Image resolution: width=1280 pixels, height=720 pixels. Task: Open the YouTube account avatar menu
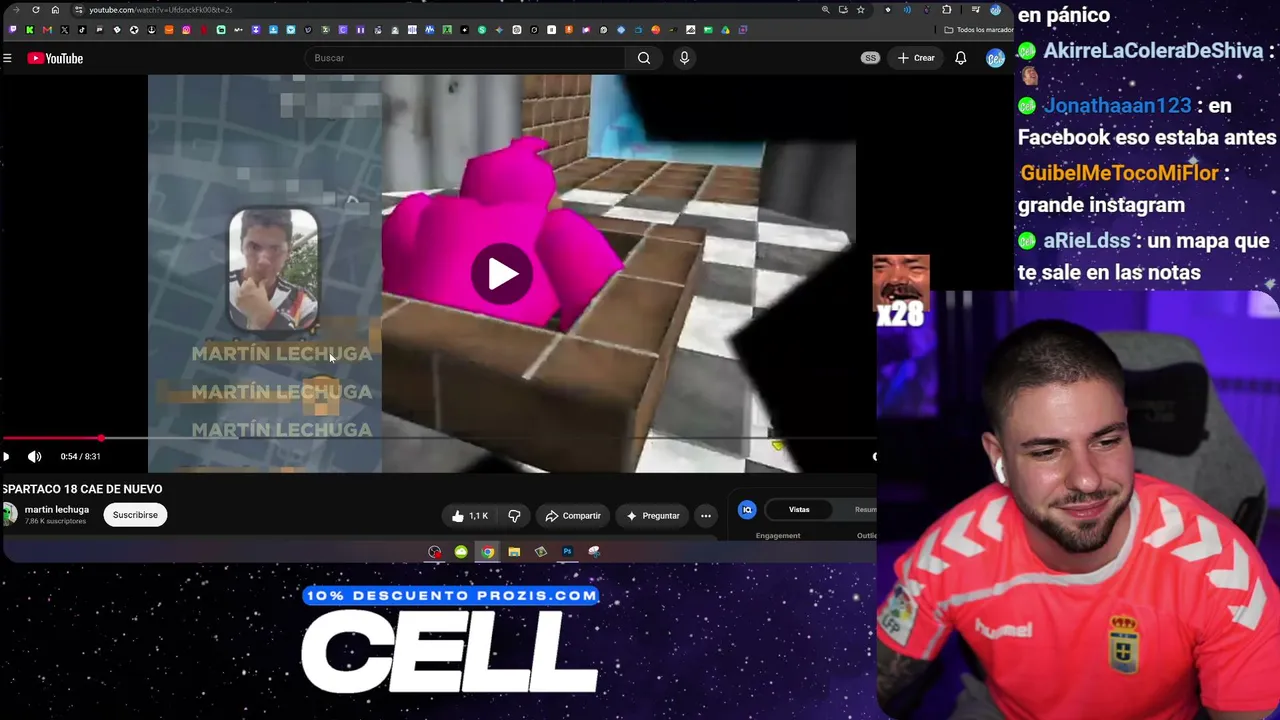pyautogui.click(x=995, y=58)
